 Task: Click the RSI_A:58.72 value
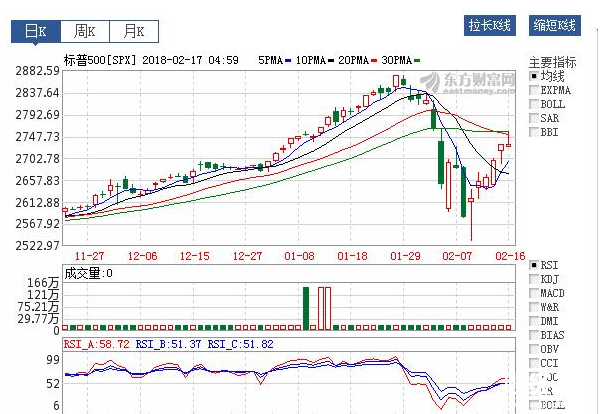(97, 344)
